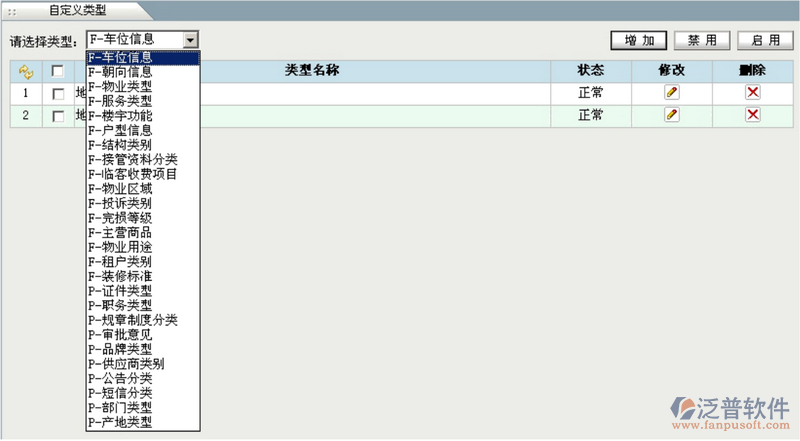
Task: Select F-完损等级 option
Action: pyautogui.click(x=143, y=218)
